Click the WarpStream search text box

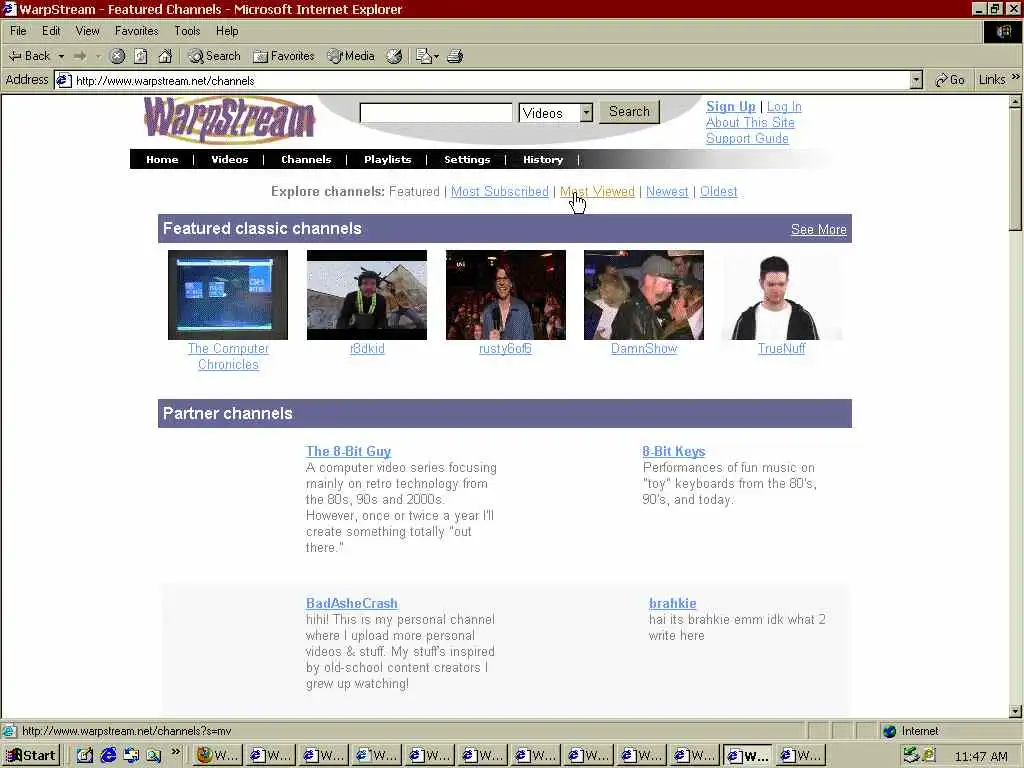tap(436, 112)
